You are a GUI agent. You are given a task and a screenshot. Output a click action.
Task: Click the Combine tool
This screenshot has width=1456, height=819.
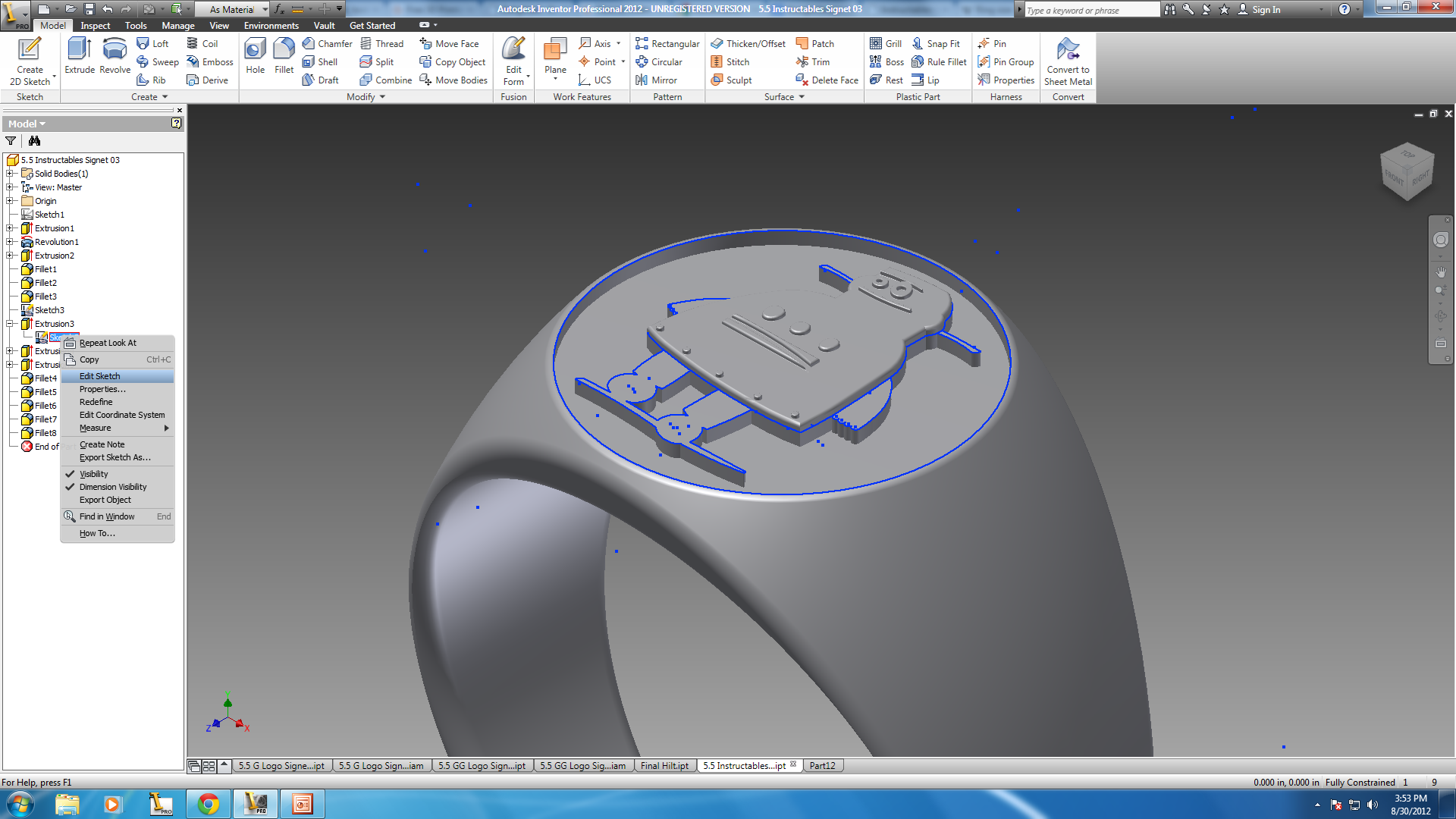(x=386, y=80)
